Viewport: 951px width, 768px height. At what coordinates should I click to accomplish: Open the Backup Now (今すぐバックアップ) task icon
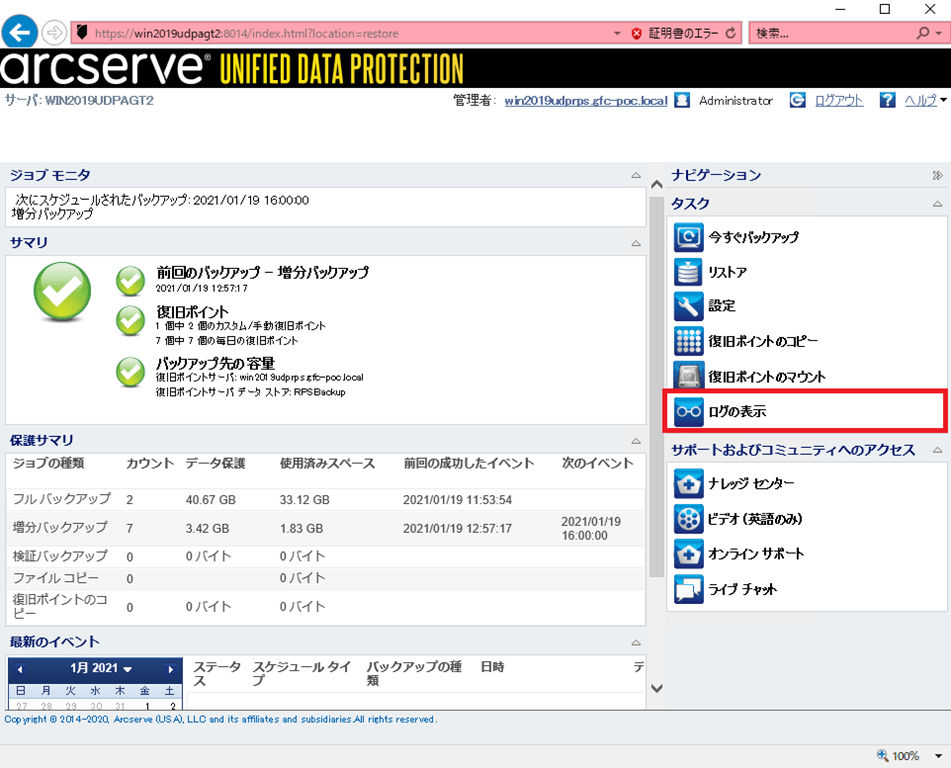click(x=688, y=237)
